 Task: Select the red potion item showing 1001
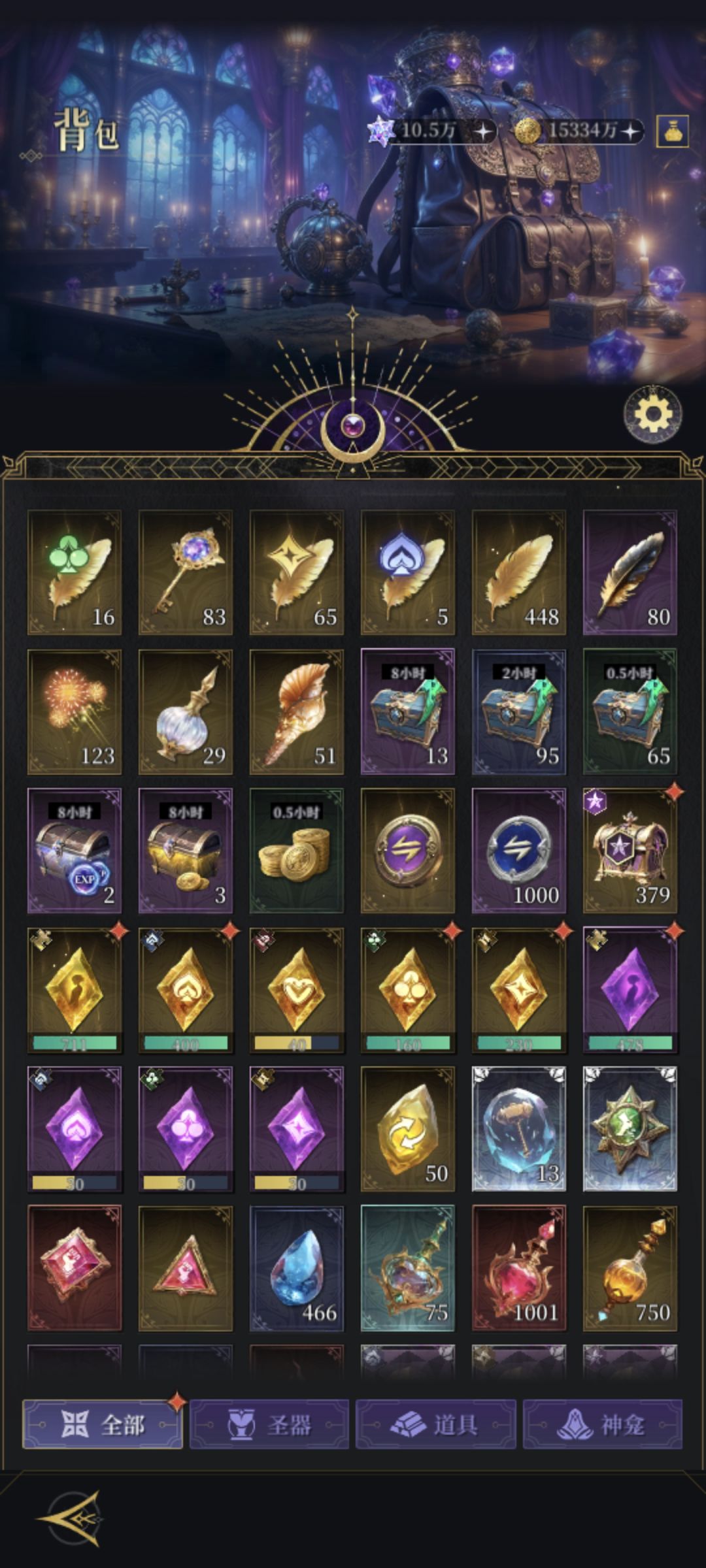tap(519, 1269)
